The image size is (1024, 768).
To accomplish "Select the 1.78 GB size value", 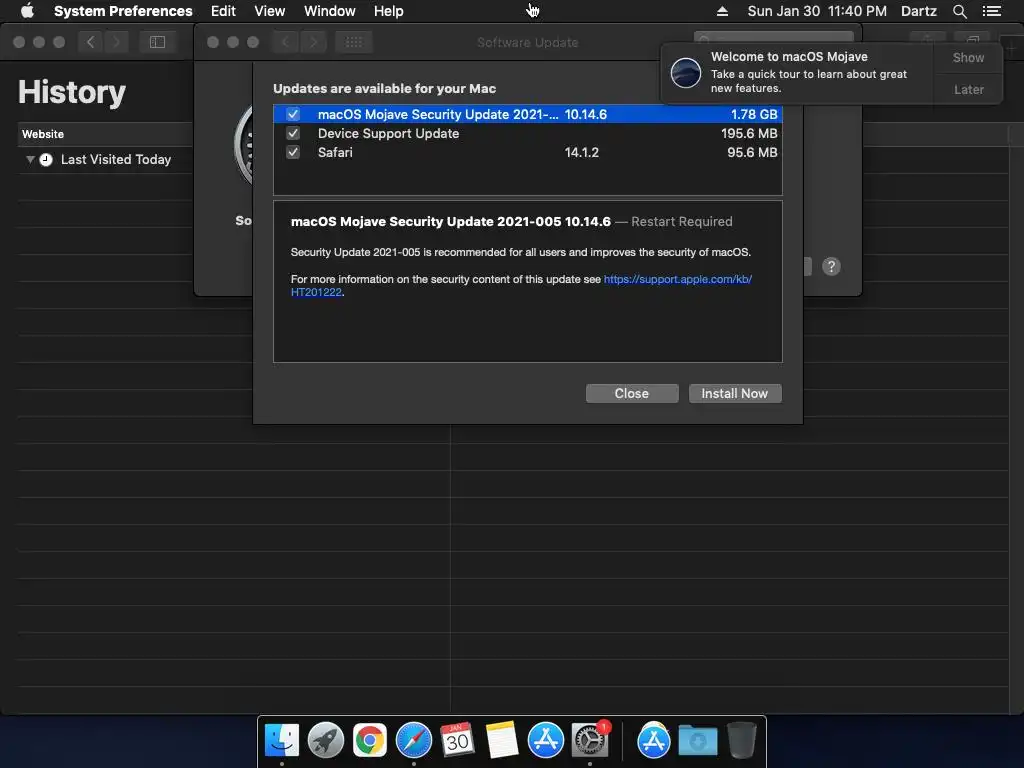I will 754,114.
